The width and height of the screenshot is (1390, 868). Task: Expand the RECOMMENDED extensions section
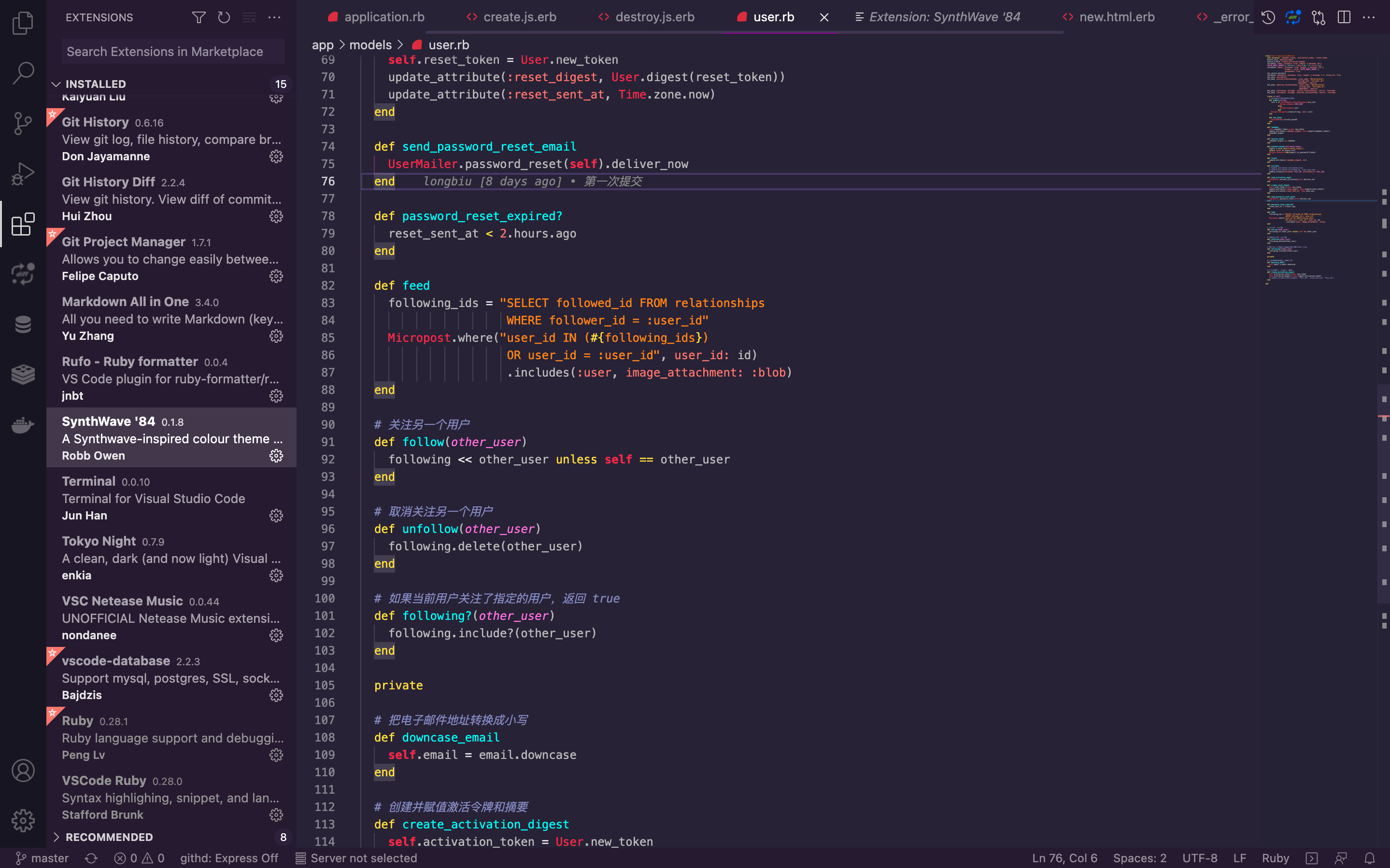(171, 837)
